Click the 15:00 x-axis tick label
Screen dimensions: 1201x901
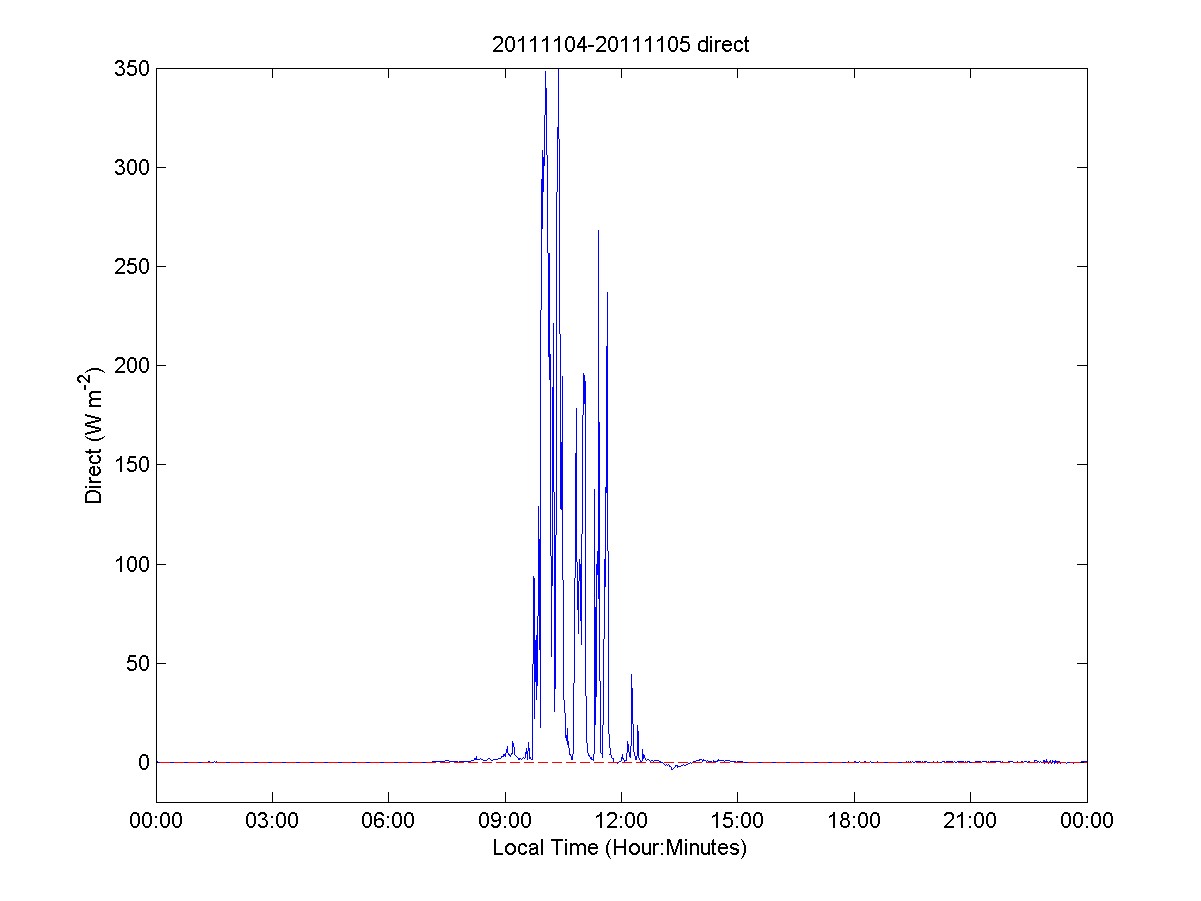point(737,822)
